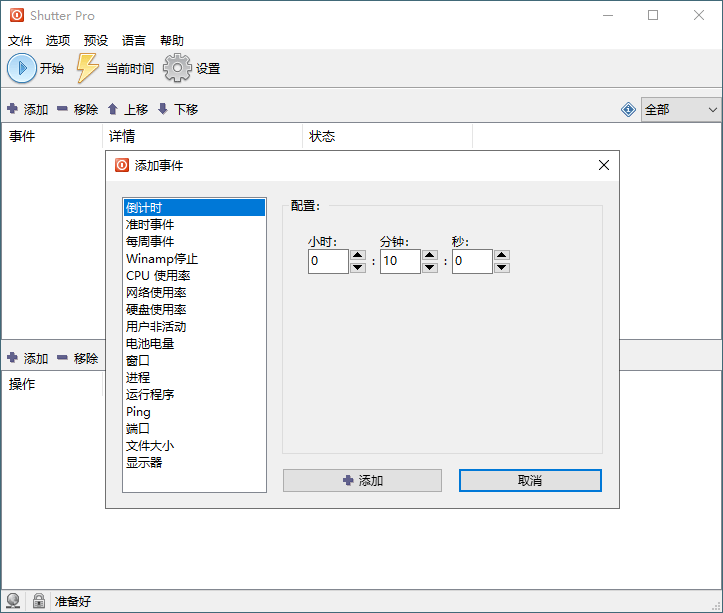Image resolution: width=723 pixels, height=613 pixels.
Task: Click the 分钟 input field
Action: click(x=400, y=262)
